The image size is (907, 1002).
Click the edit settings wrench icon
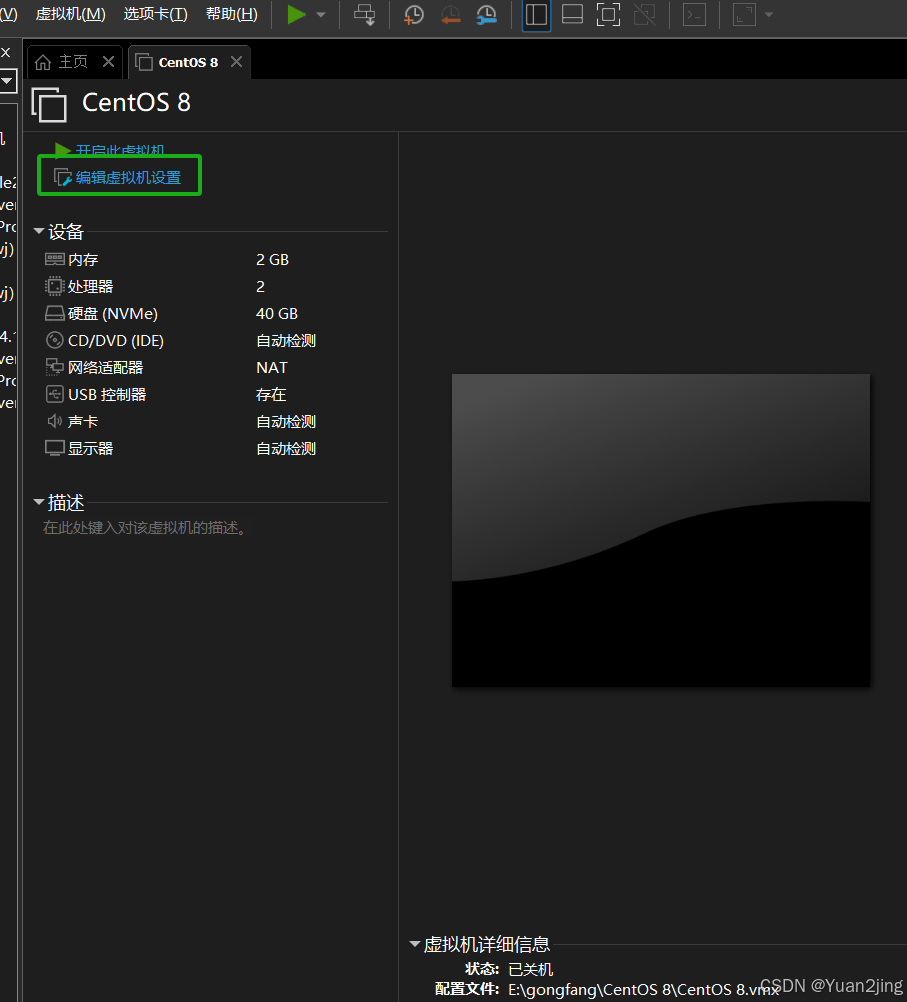coord(62,177)
